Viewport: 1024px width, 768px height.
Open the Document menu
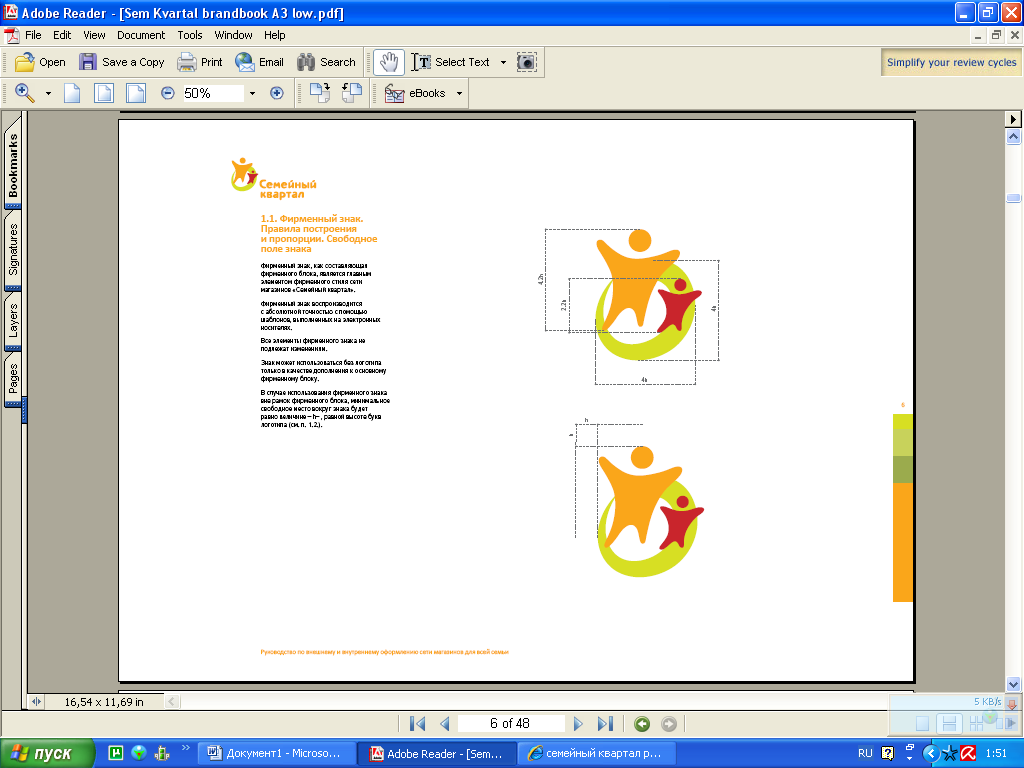tap(141, 35)
